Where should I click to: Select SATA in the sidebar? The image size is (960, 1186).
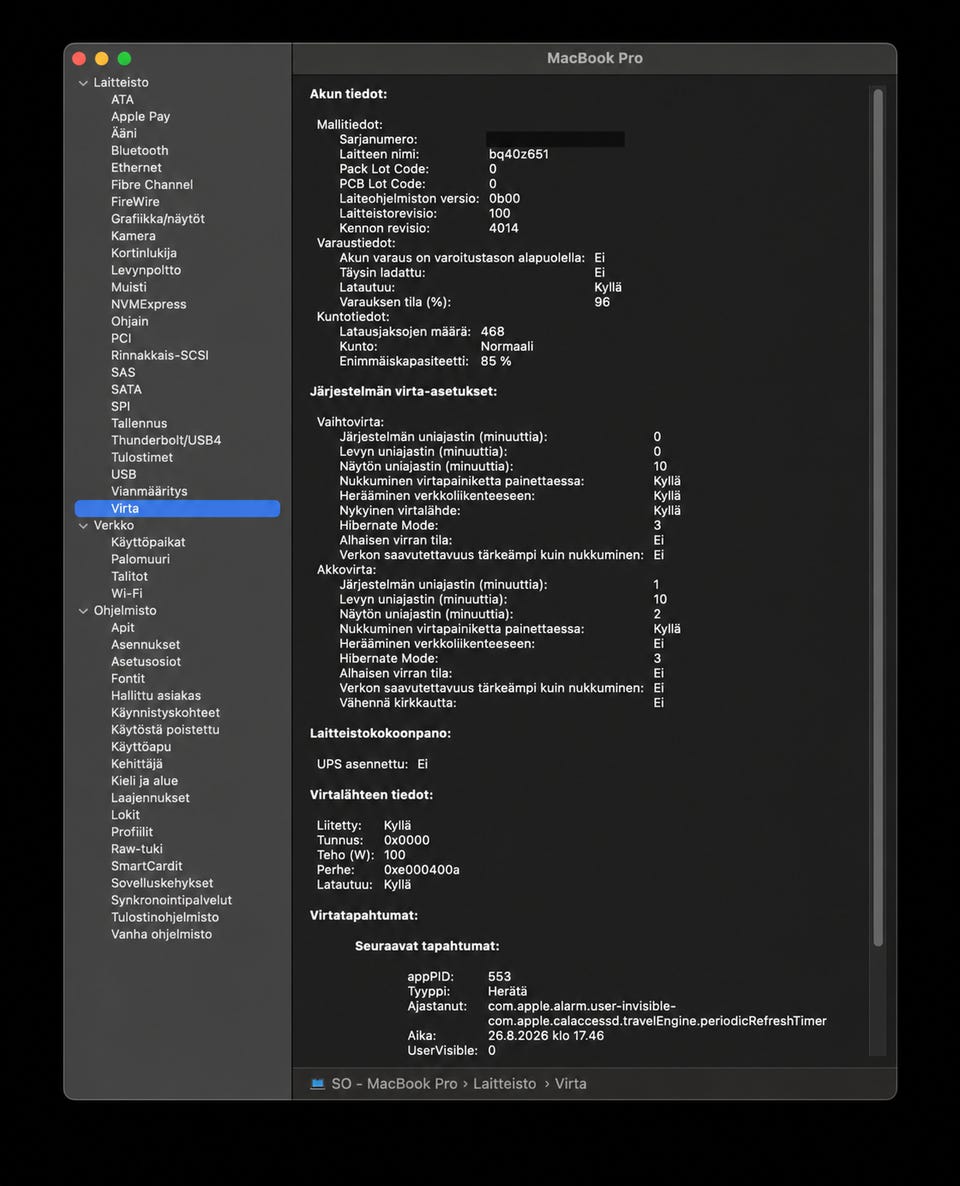coord(126,390)
